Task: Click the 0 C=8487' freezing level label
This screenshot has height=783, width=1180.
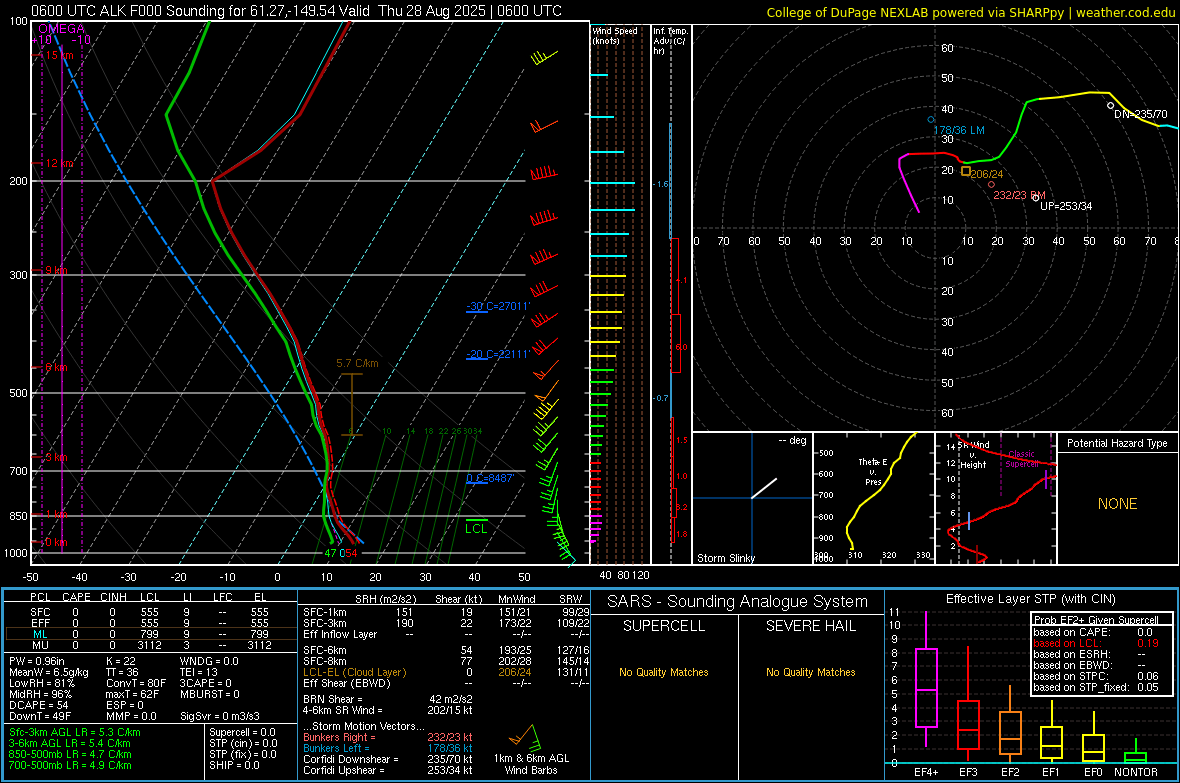Action: click(490, 478)
